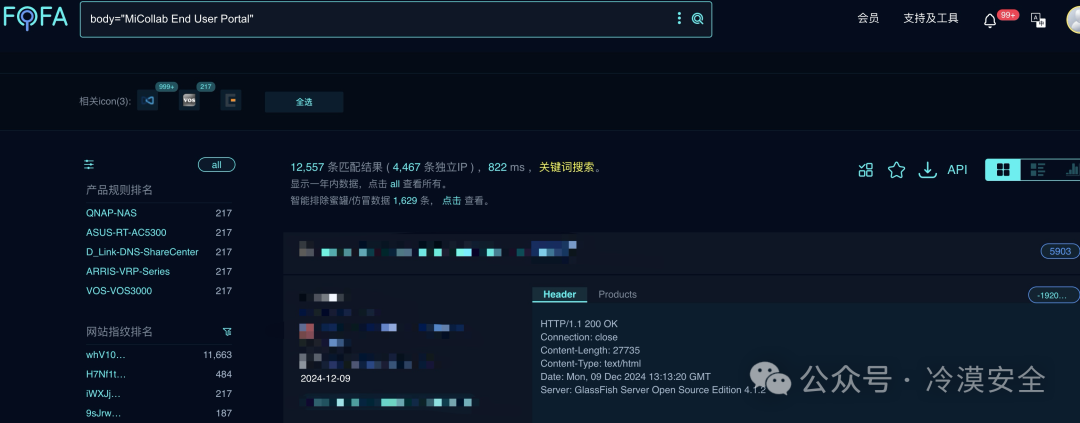Image resolution: width=1080 pixels, height=423 pixels.
Task: Click 点击 to view excluded honeypot data
Action: [x=451, y=200]
